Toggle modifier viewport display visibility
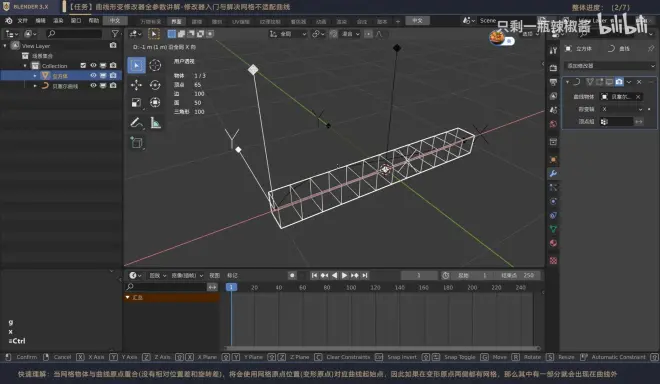 tap(609, 82)
